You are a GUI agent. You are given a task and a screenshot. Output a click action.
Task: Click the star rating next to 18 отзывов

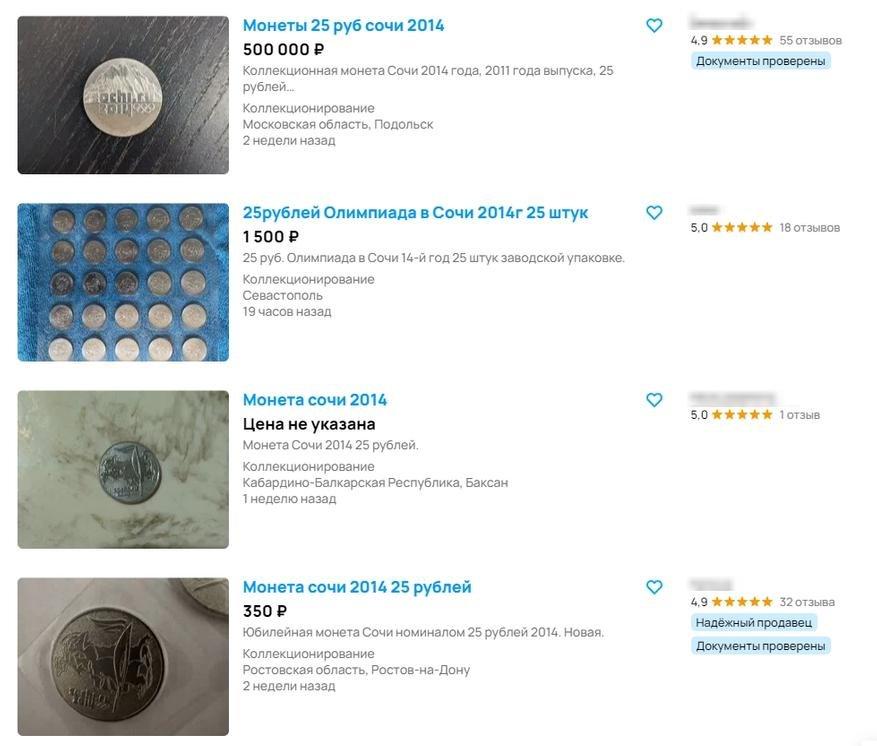pos(741,228)
